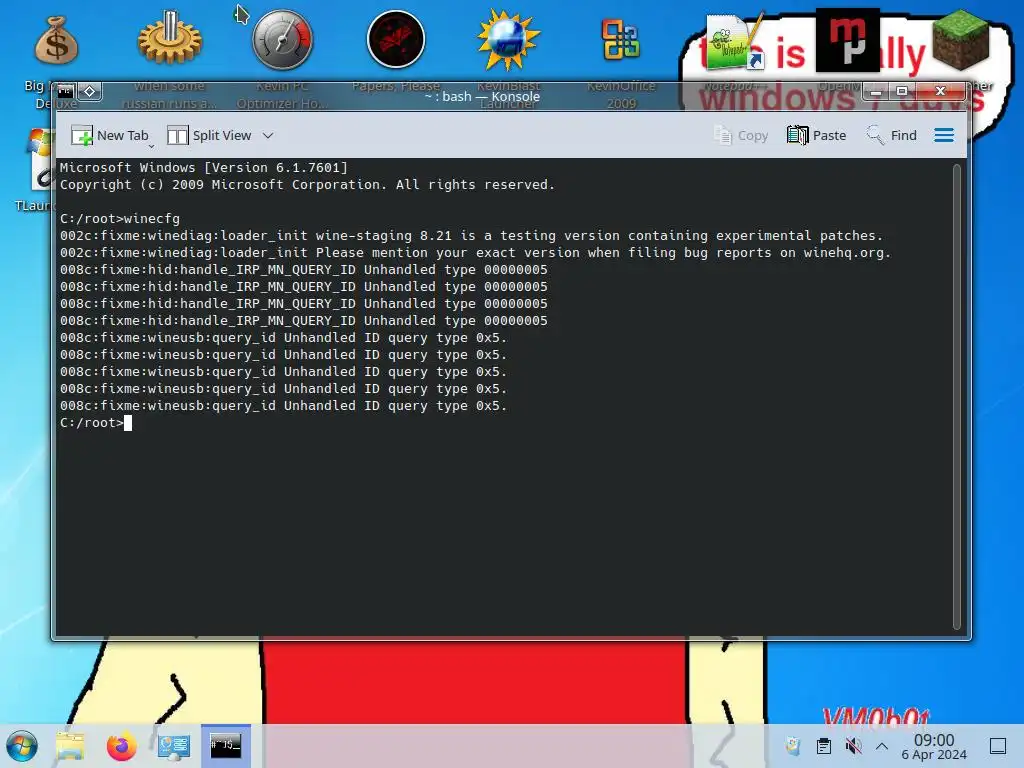Toggle the Konsole on-all-desktops pin button
This screenshot has width=1024, height=768.
[x=89, y=91]
